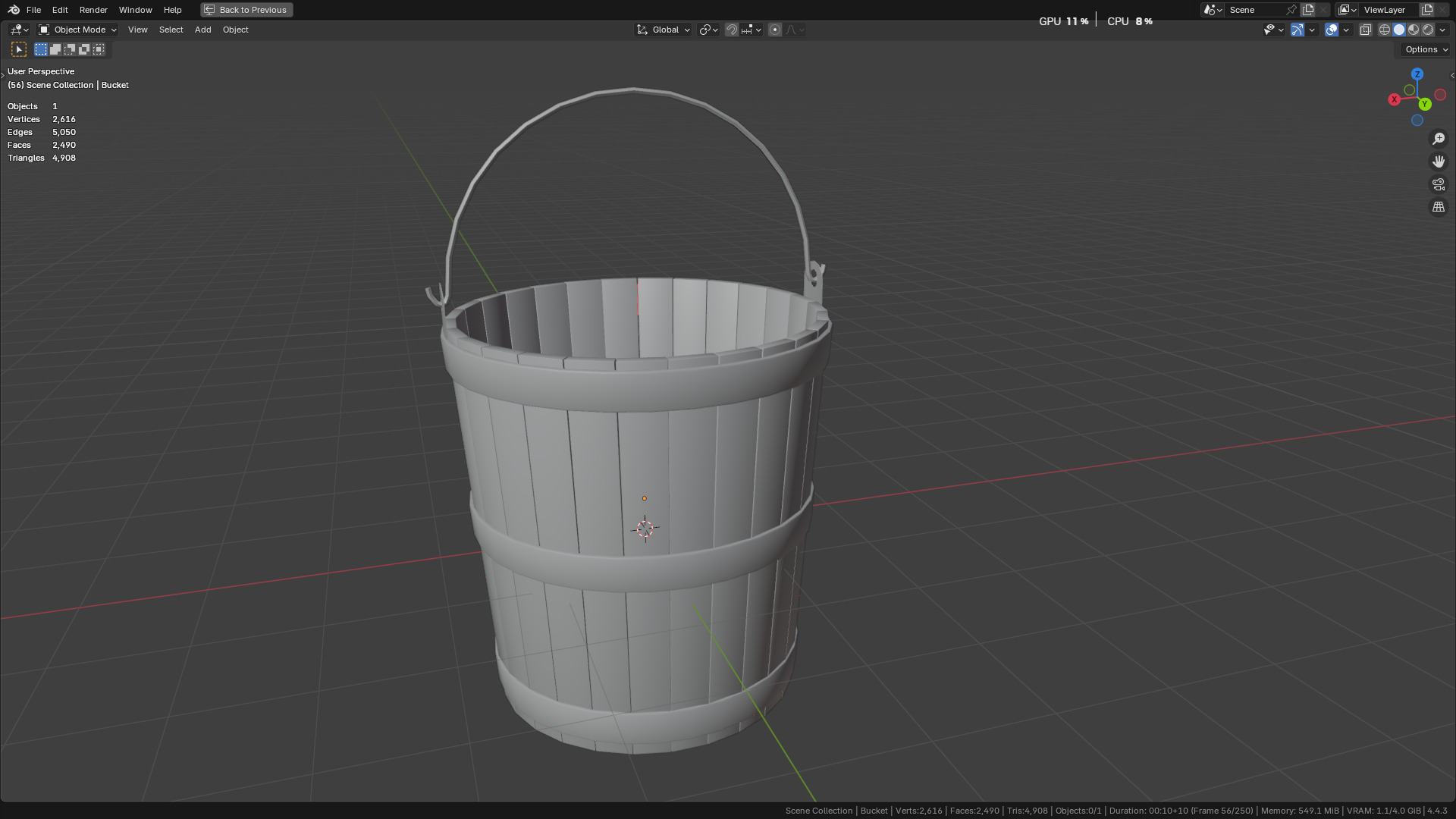Click the red X axis gizmo ball
Image resolution: width=1456 pixels, height=819 pixels.
point(1394,99)
